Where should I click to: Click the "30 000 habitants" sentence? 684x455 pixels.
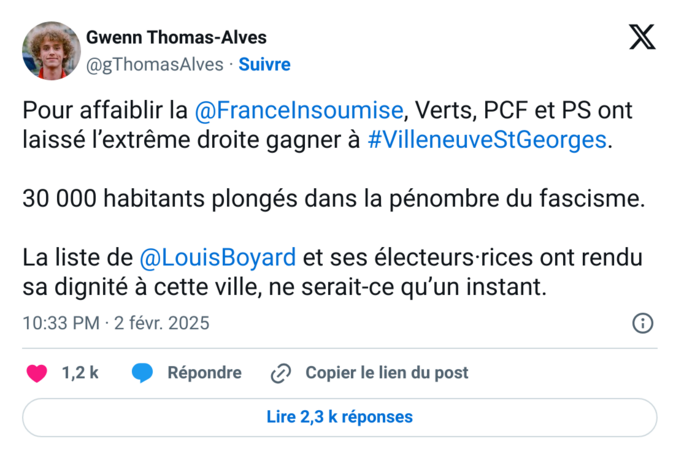point(334,198)
